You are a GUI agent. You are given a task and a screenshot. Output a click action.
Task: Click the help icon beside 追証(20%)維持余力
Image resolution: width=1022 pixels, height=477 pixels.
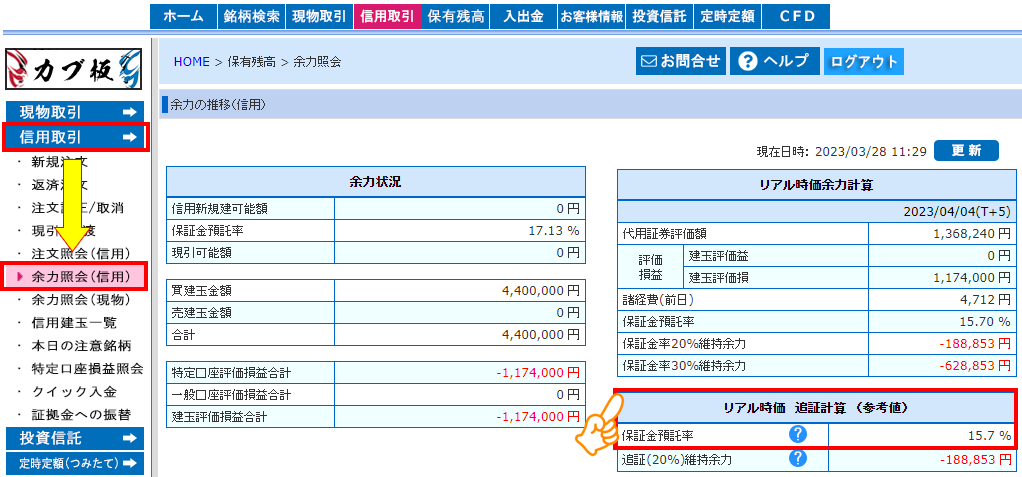798,459
